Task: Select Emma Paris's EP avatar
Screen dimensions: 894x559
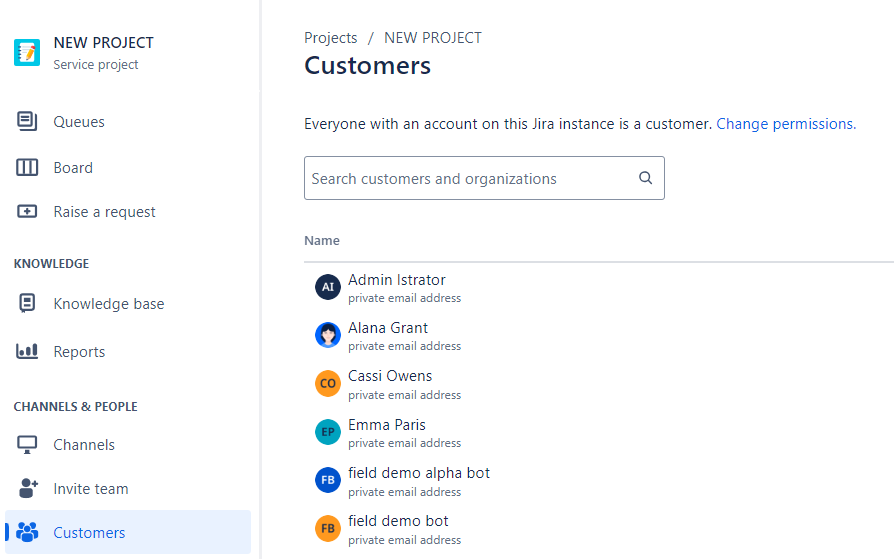Action: [328, 432]
